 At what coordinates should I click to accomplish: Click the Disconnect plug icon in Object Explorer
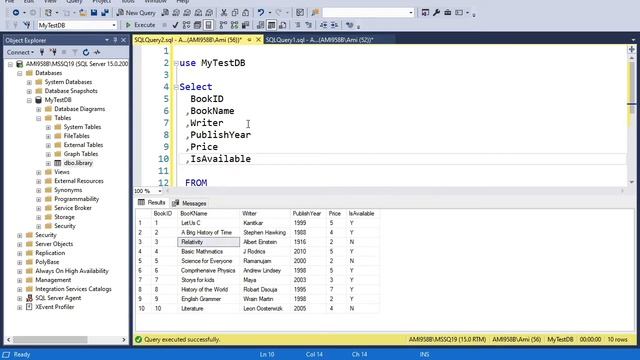pos(53,52)
